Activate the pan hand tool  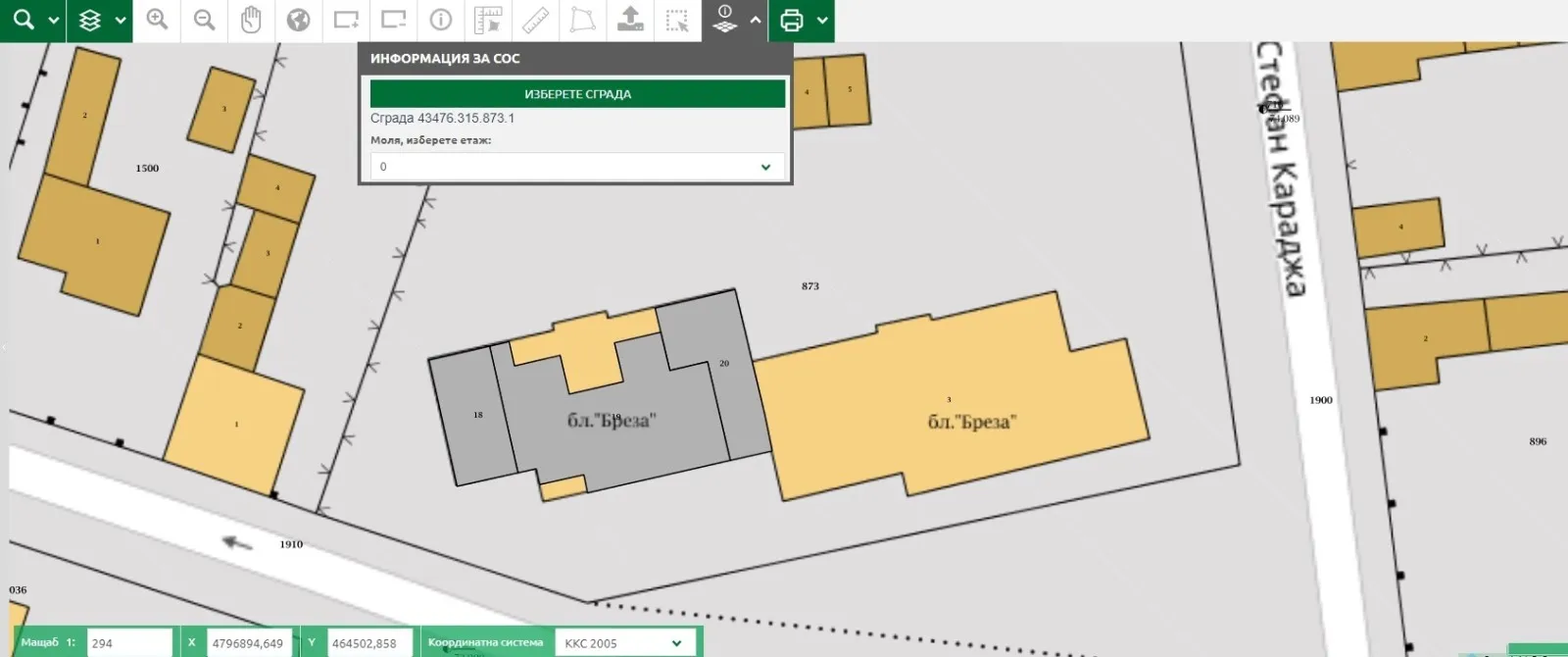tap(251, 20)
